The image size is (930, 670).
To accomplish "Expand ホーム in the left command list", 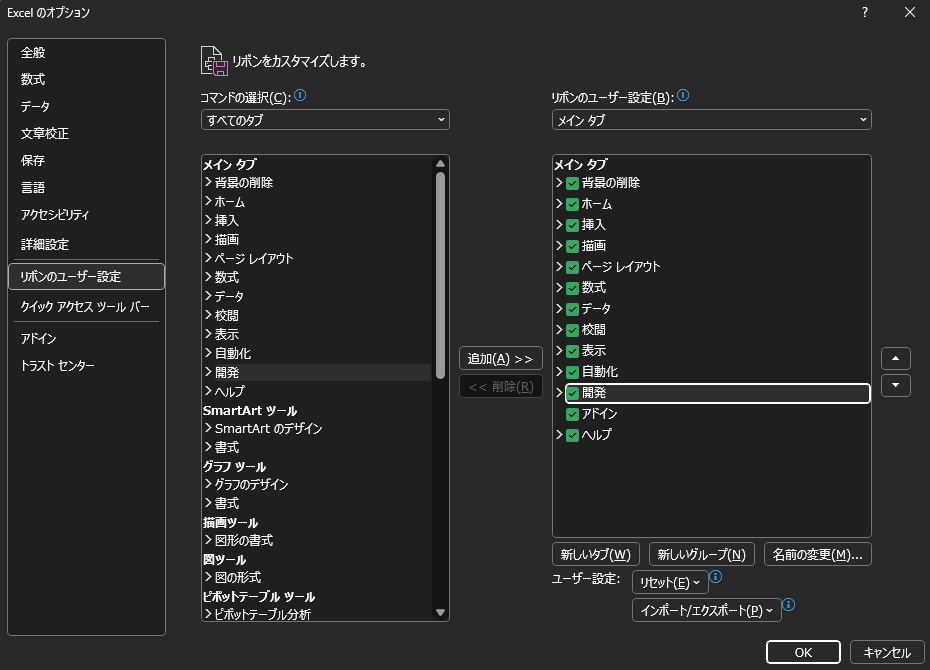I will 208,201.
